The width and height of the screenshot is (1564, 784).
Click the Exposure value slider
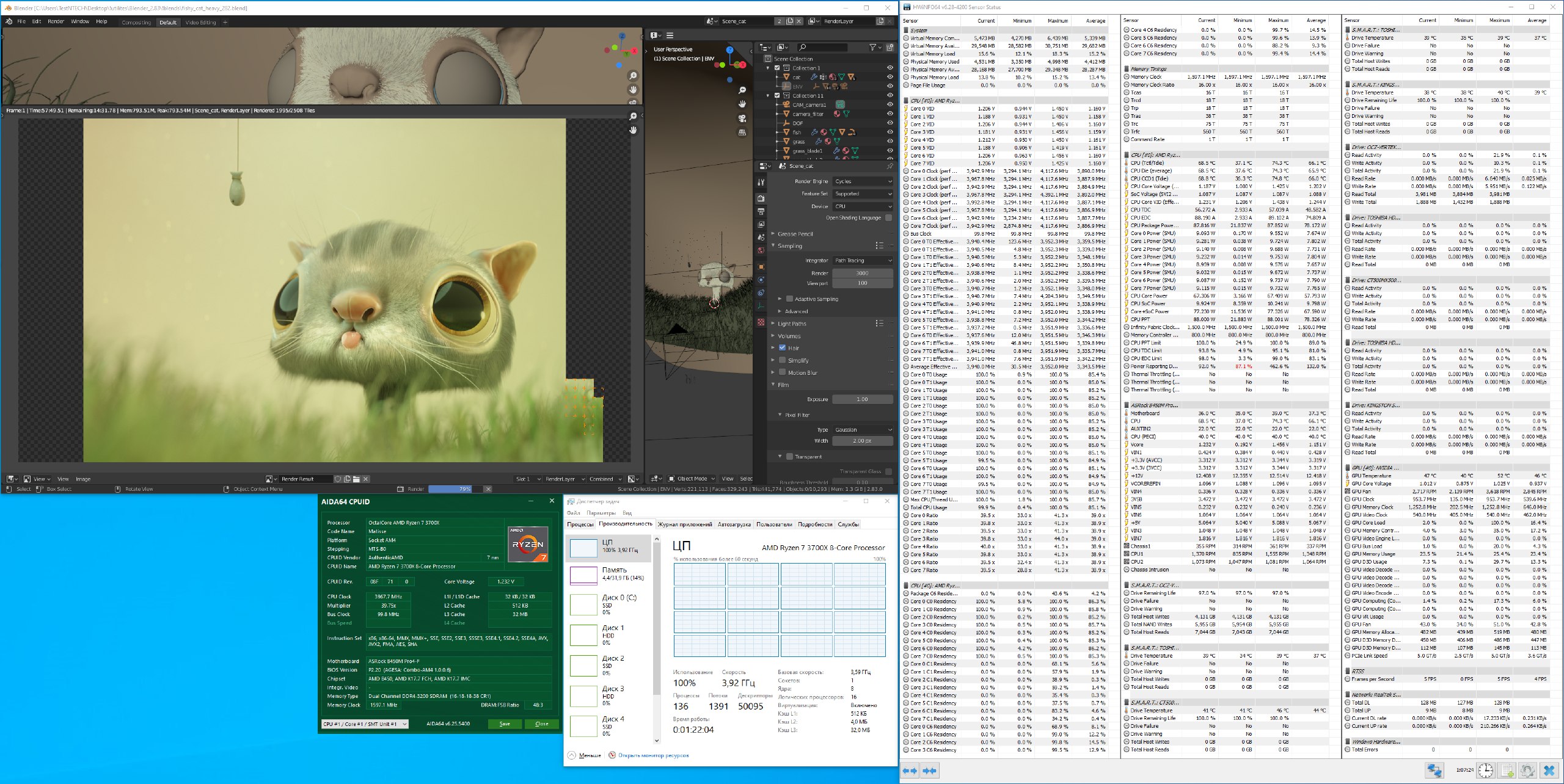pos(862,399)
